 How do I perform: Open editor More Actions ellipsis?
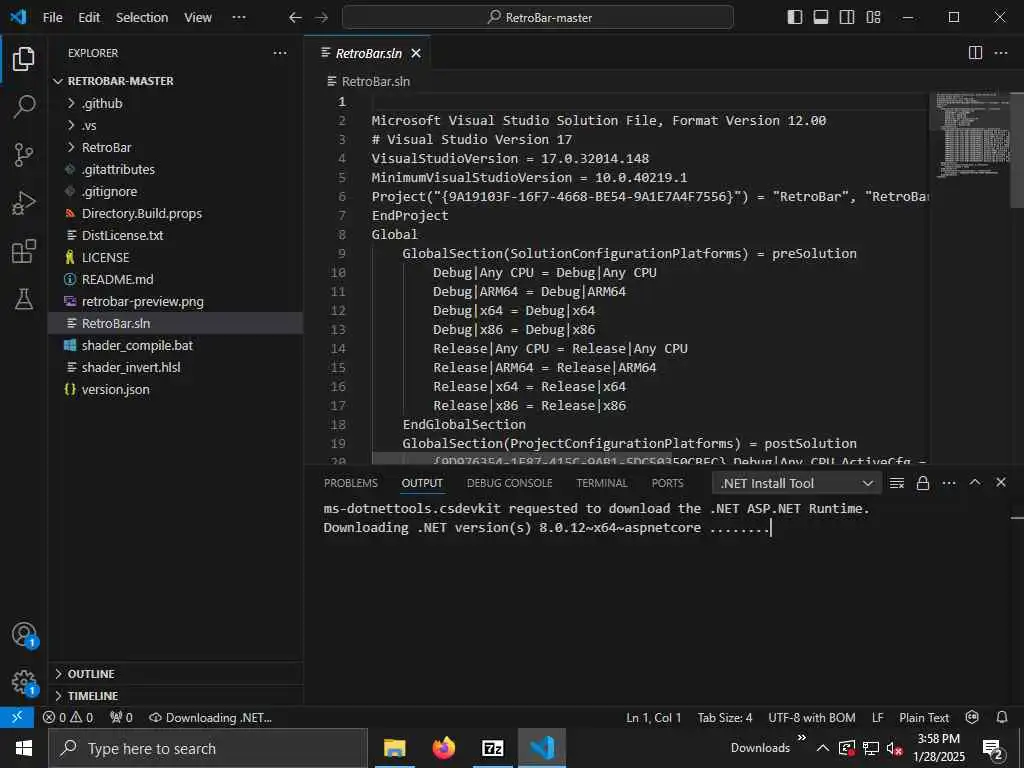coord(1001,53)
